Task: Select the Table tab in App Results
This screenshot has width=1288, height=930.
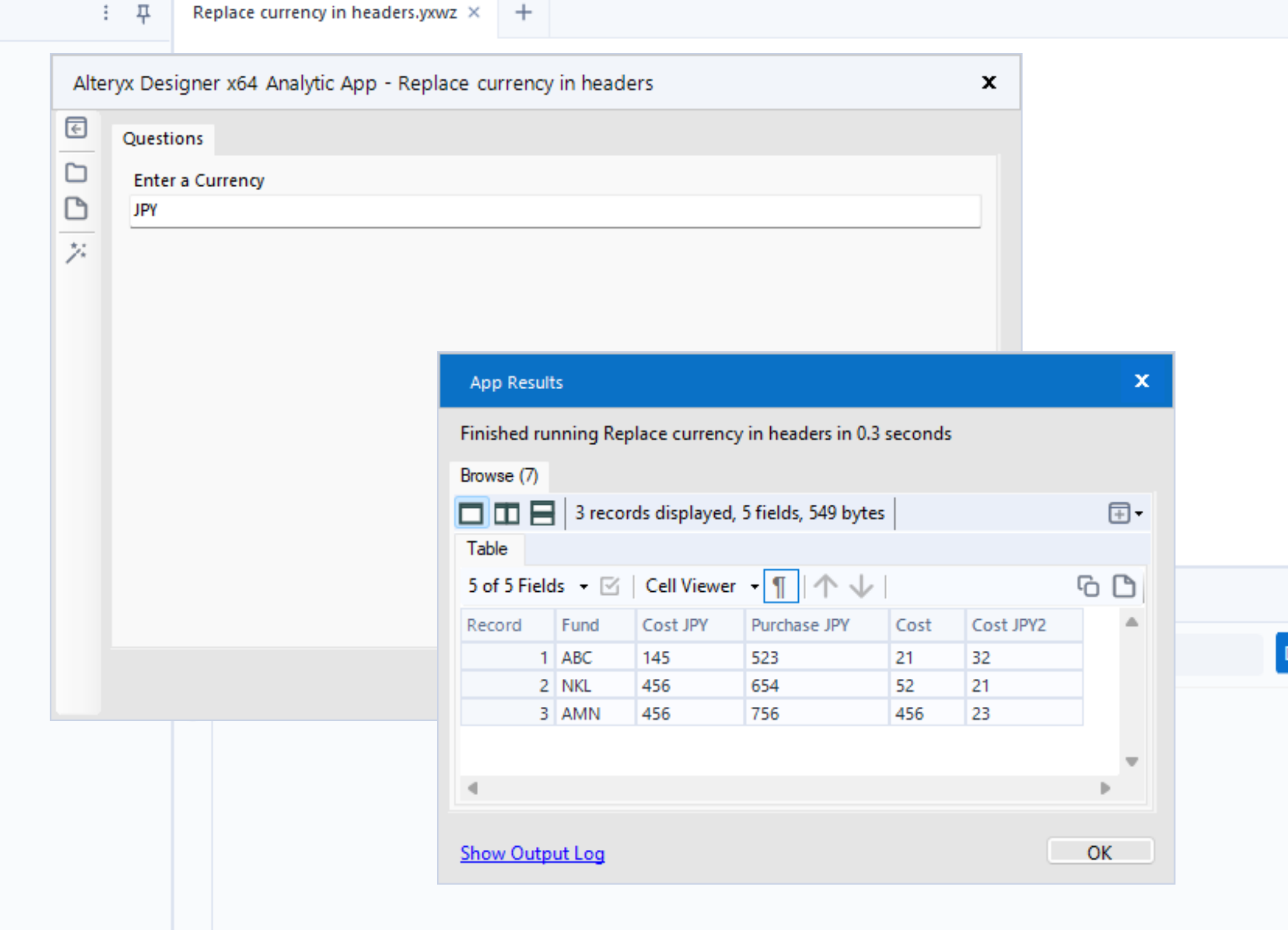Action: tap(487, 549)
